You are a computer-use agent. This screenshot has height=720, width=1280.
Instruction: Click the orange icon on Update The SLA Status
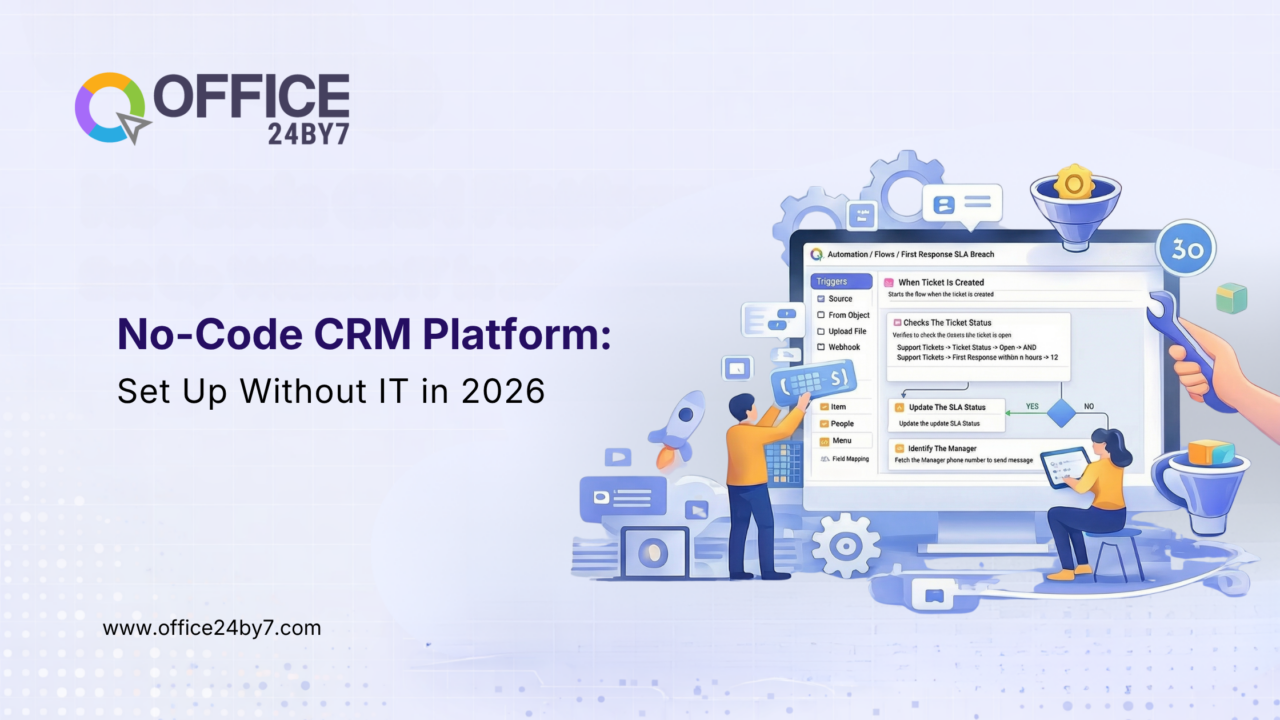[x=899, y=407]
